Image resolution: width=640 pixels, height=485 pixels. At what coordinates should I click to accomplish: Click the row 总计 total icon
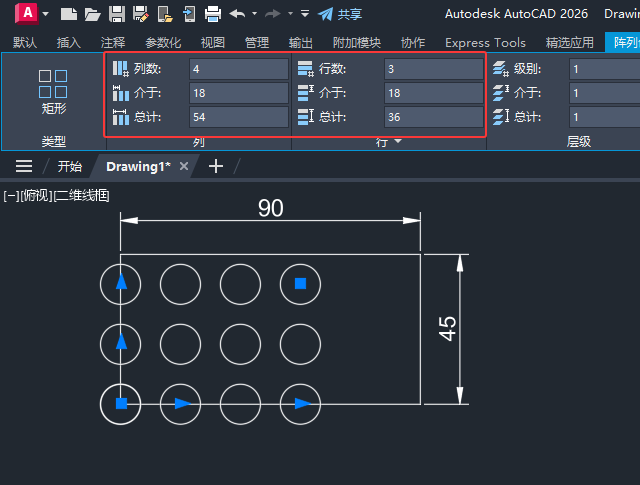pyautogui.click(x=306, y=117)
